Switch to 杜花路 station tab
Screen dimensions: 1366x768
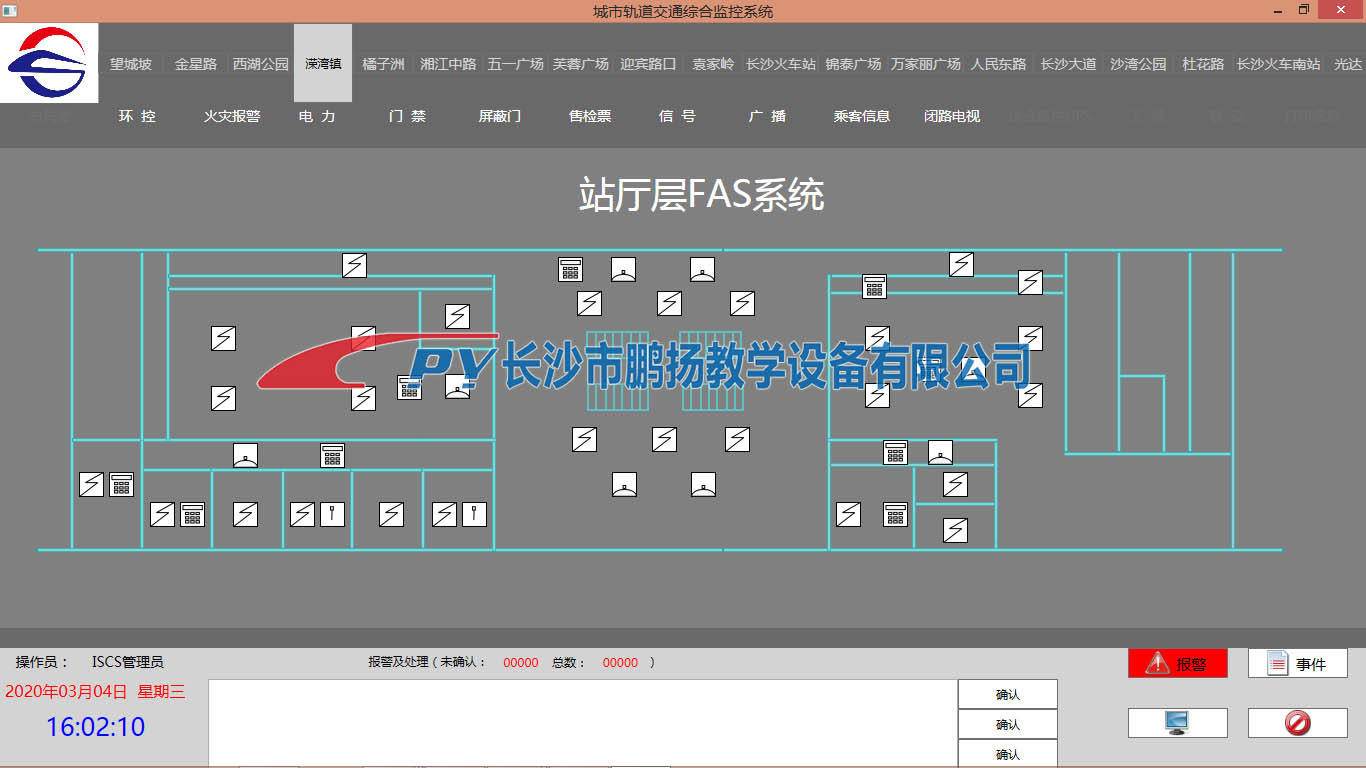tap(1203, 64)
